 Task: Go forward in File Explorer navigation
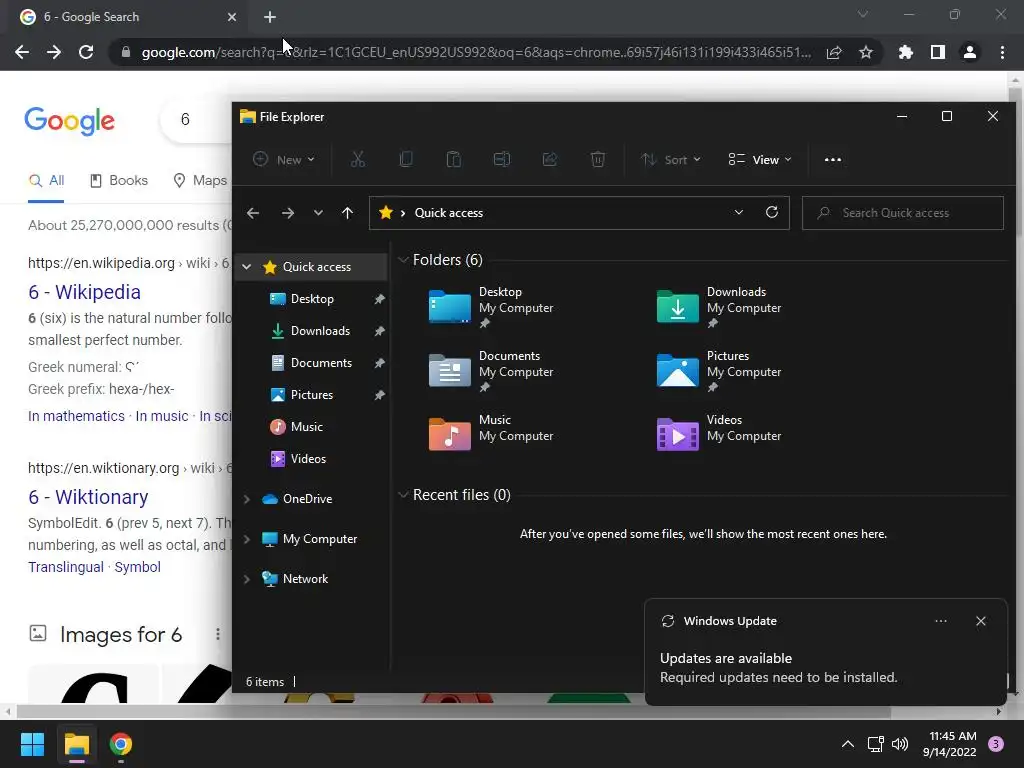click(x=287, y=213)
